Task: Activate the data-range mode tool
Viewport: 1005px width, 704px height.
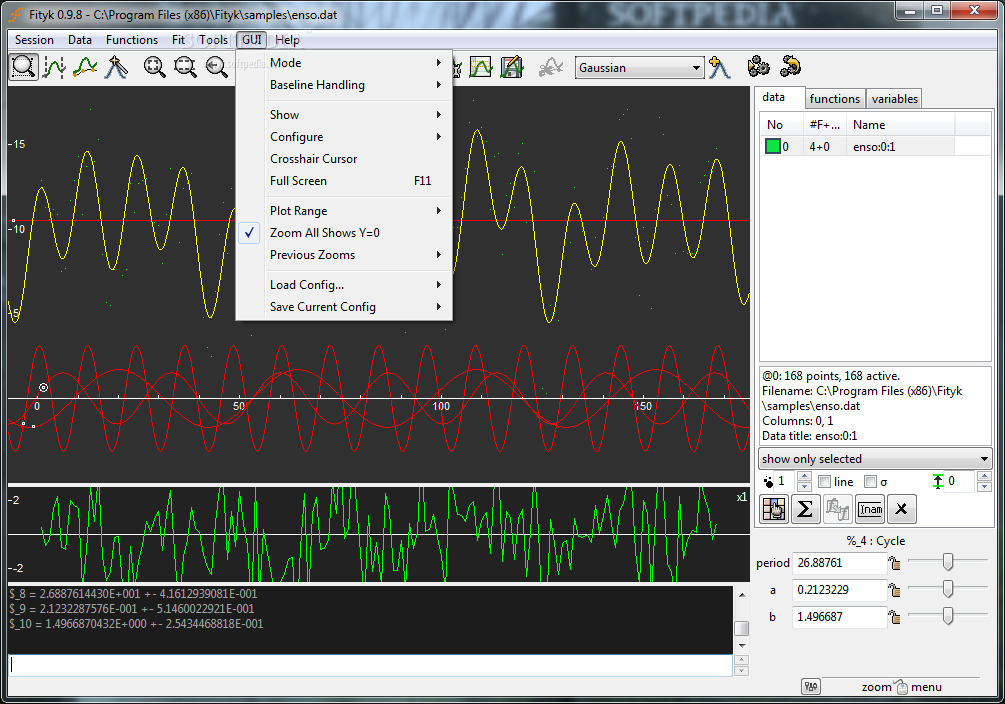Action: point(54,67)
